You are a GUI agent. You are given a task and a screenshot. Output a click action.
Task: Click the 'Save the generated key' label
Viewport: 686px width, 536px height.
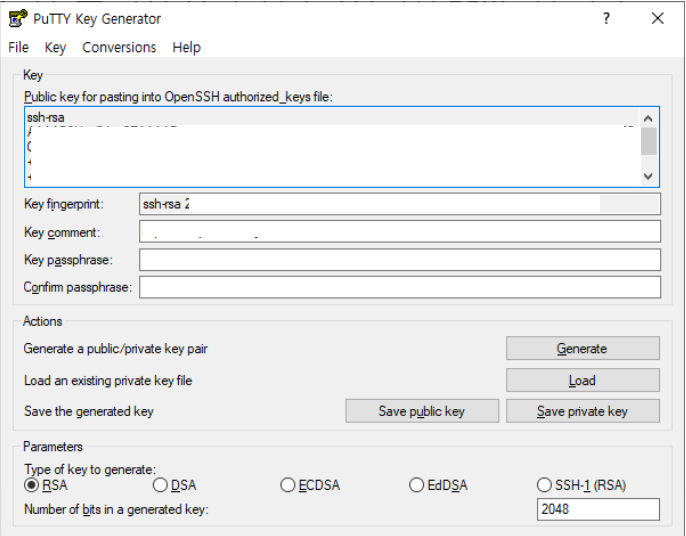coord(89,411)
